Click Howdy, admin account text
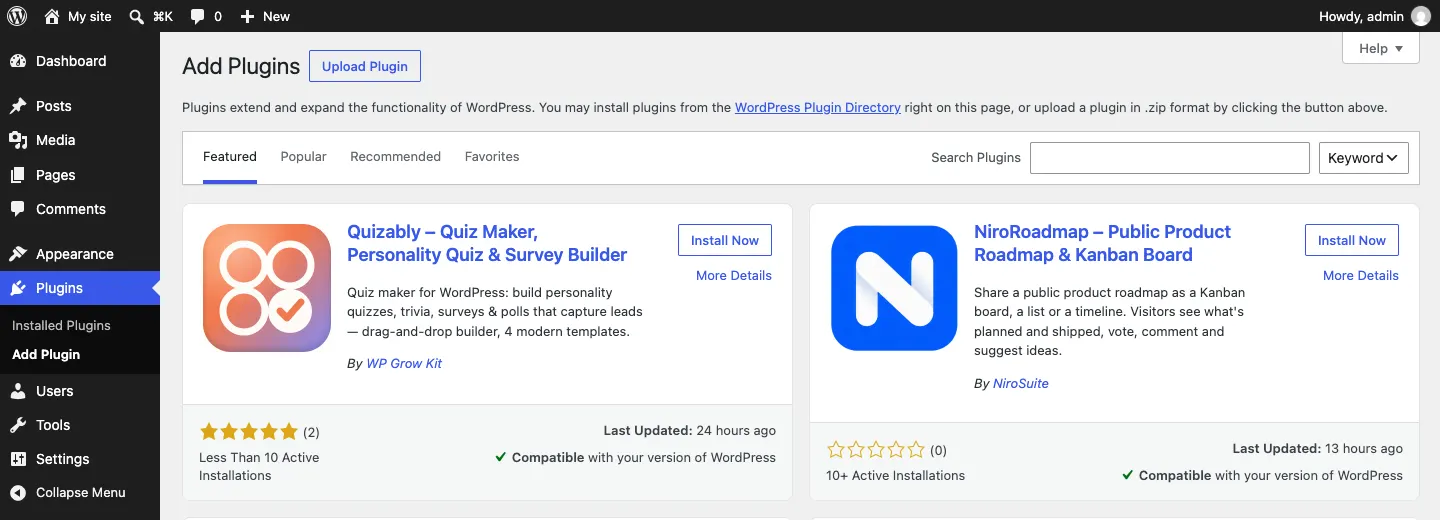Viewport: 1440px width, 520px height. [1361, 16]
